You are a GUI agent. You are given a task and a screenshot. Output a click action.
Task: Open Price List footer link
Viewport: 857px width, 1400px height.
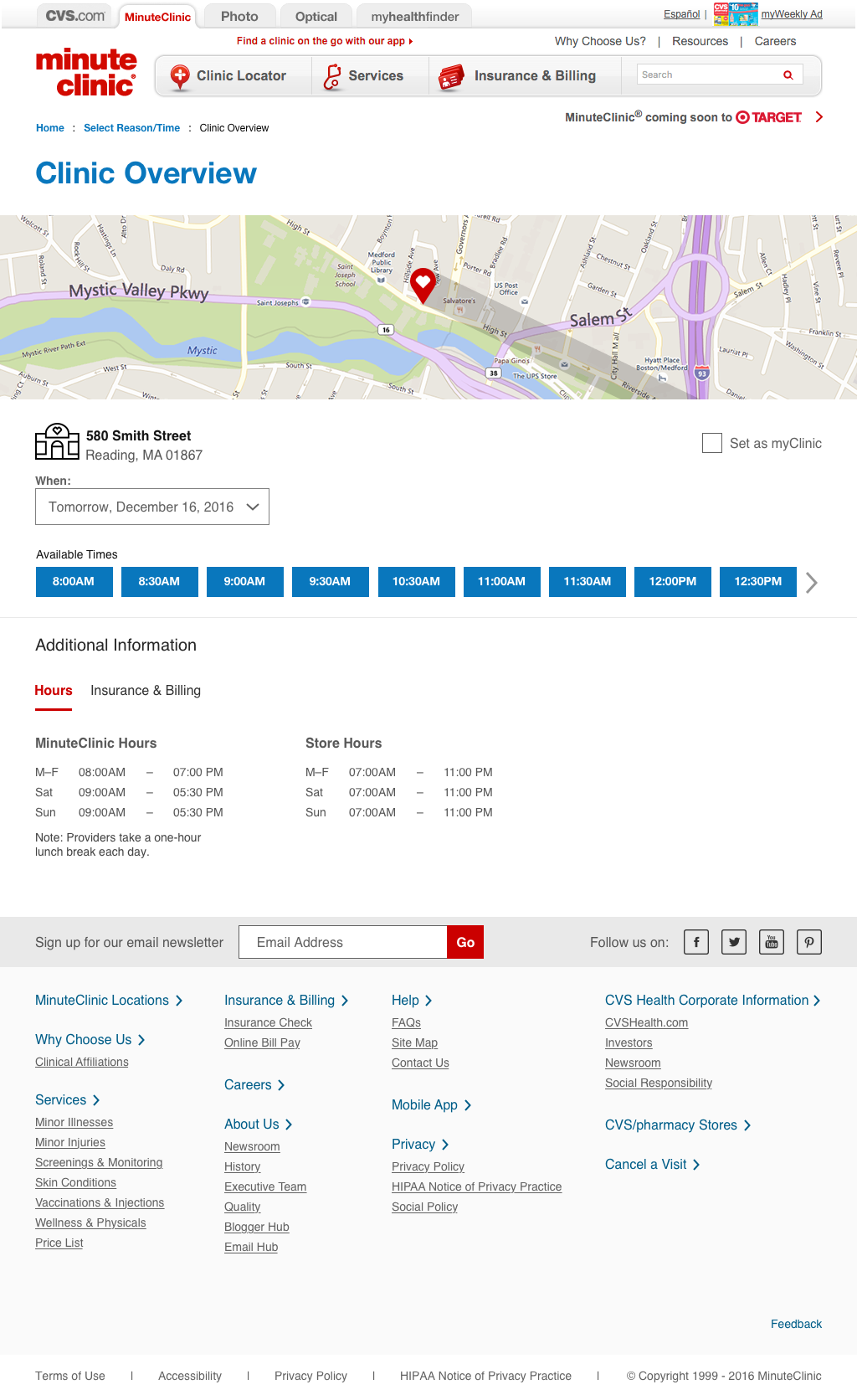(59, 1243)
